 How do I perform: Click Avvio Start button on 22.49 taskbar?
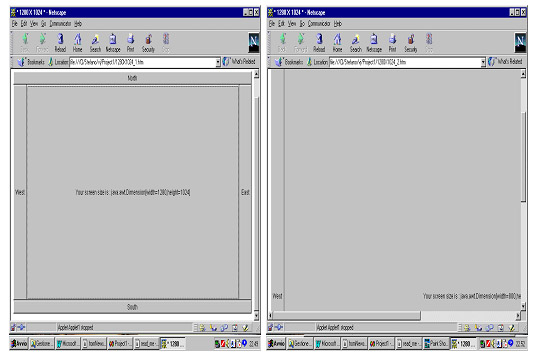point(19,344)
